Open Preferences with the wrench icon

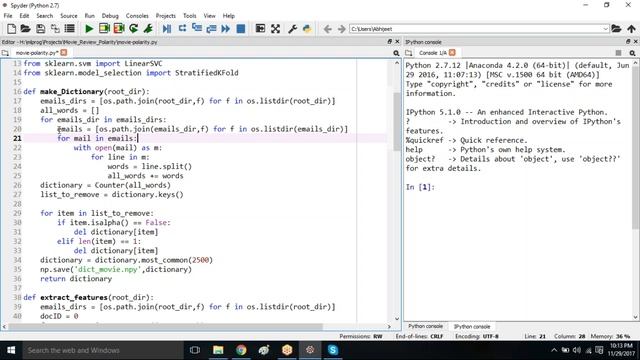[x=292, y=29]
